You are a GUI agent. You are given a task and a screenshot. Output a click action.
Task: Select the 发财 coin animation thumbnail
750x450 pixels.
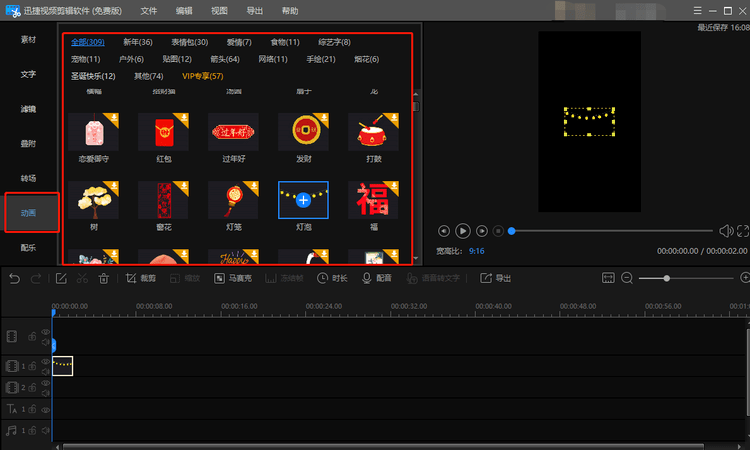tap(304, 132)
